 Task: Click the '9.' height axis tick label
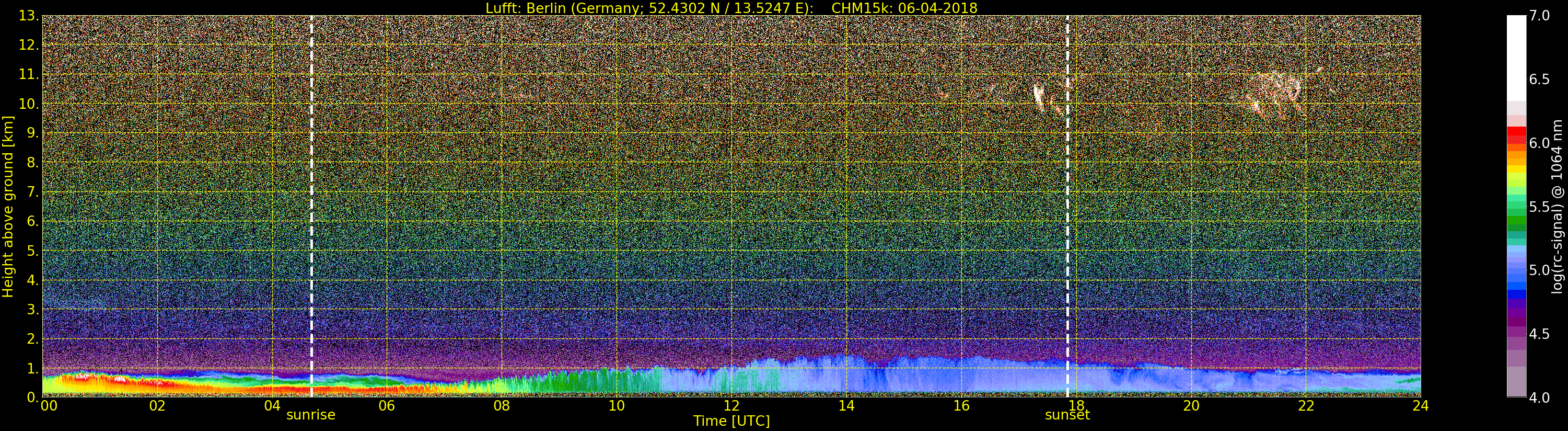click(x=33, y=133)
